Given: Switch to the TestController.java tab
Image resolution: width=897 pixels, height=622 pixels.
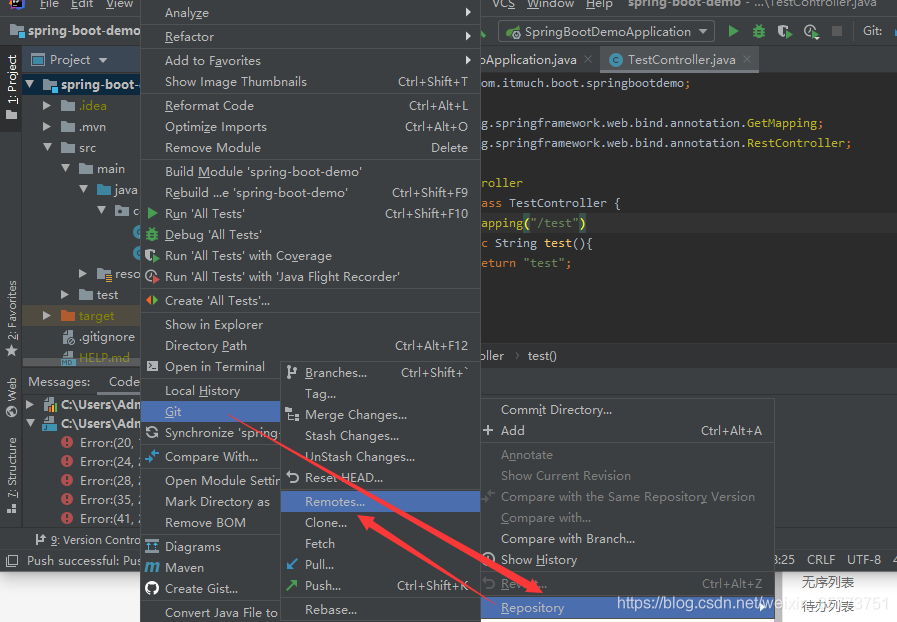Looking at the screenshot, I should [680, 60].
